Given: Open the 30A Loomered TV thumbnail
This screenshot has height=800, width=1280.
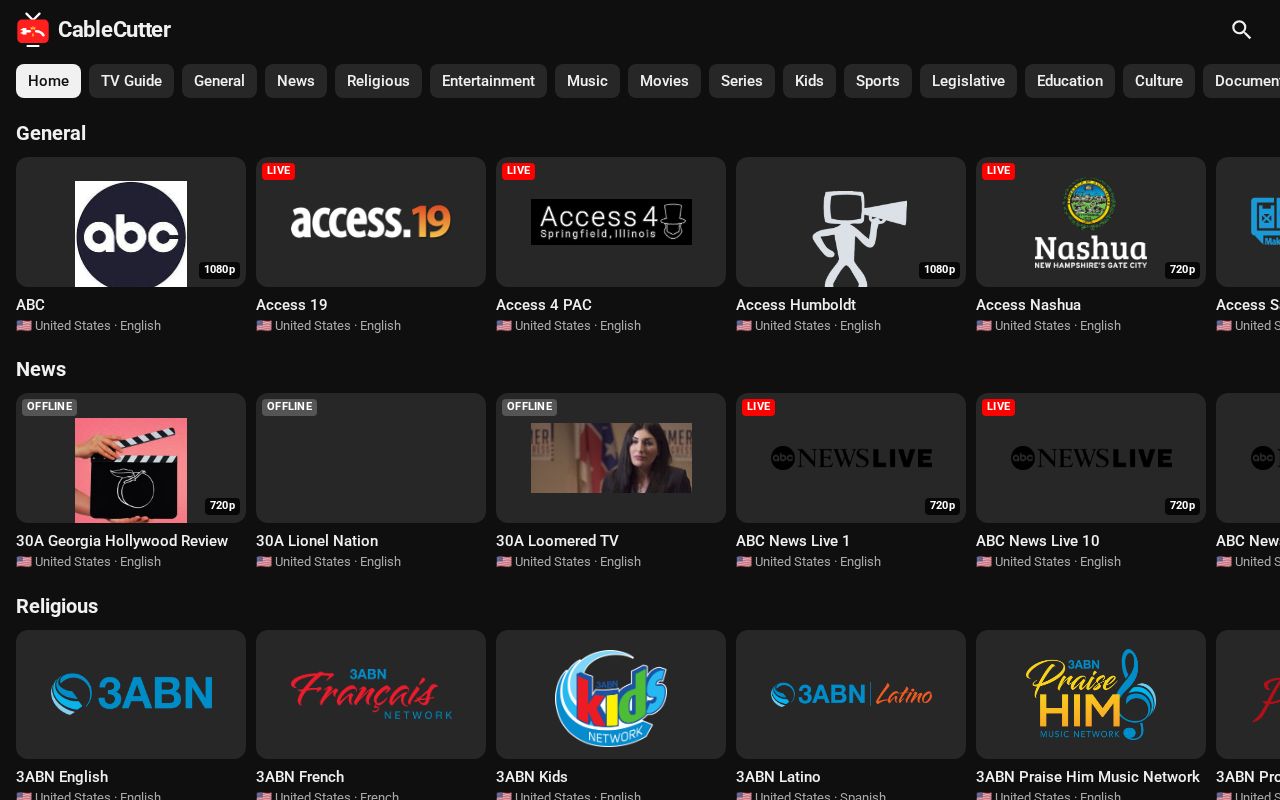Looking at the screenshot, I should click(x=611, y=458).
